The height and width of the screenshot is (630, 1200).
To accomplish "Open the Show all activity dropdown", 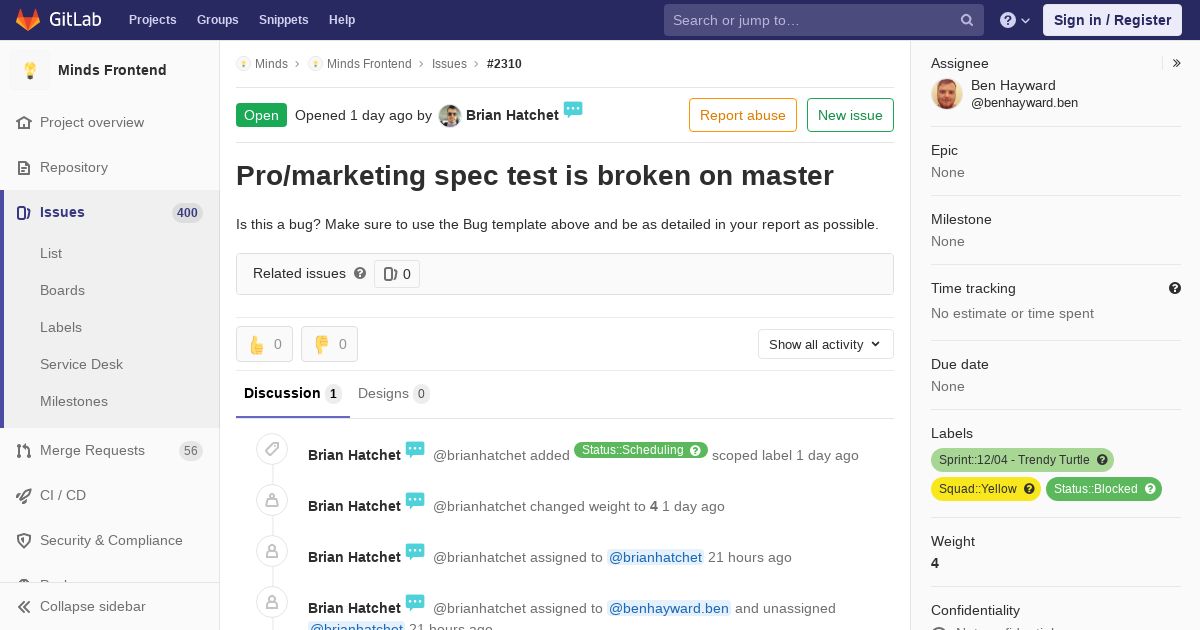I will click(825, 344).
